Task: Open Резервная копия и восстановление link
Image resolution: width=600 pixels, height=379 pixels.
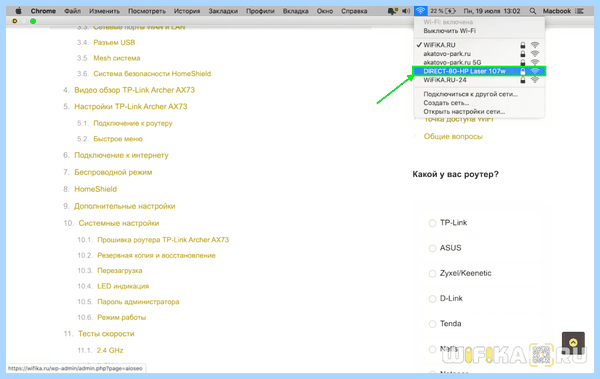Action: click(156, 255)
